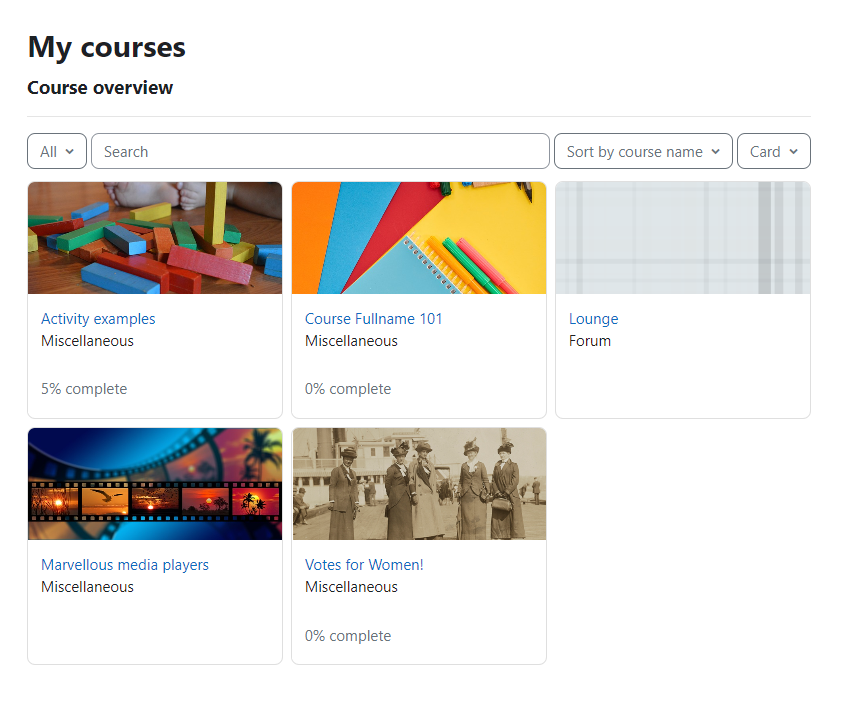866x707 pixels.
Task: Open the Votes for Women! link
Action: pos(364,564)
